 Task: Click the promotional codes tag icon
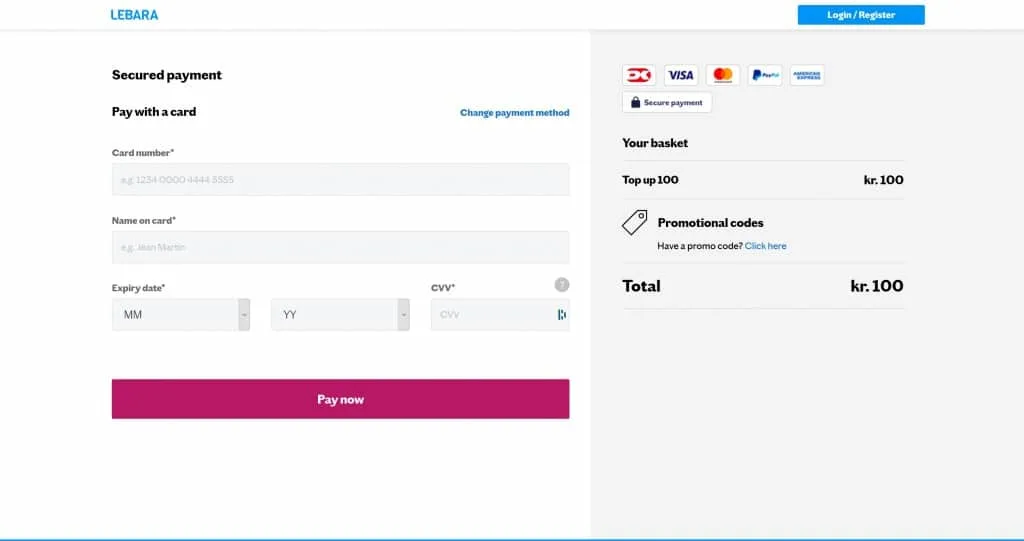tap(635, 222)
